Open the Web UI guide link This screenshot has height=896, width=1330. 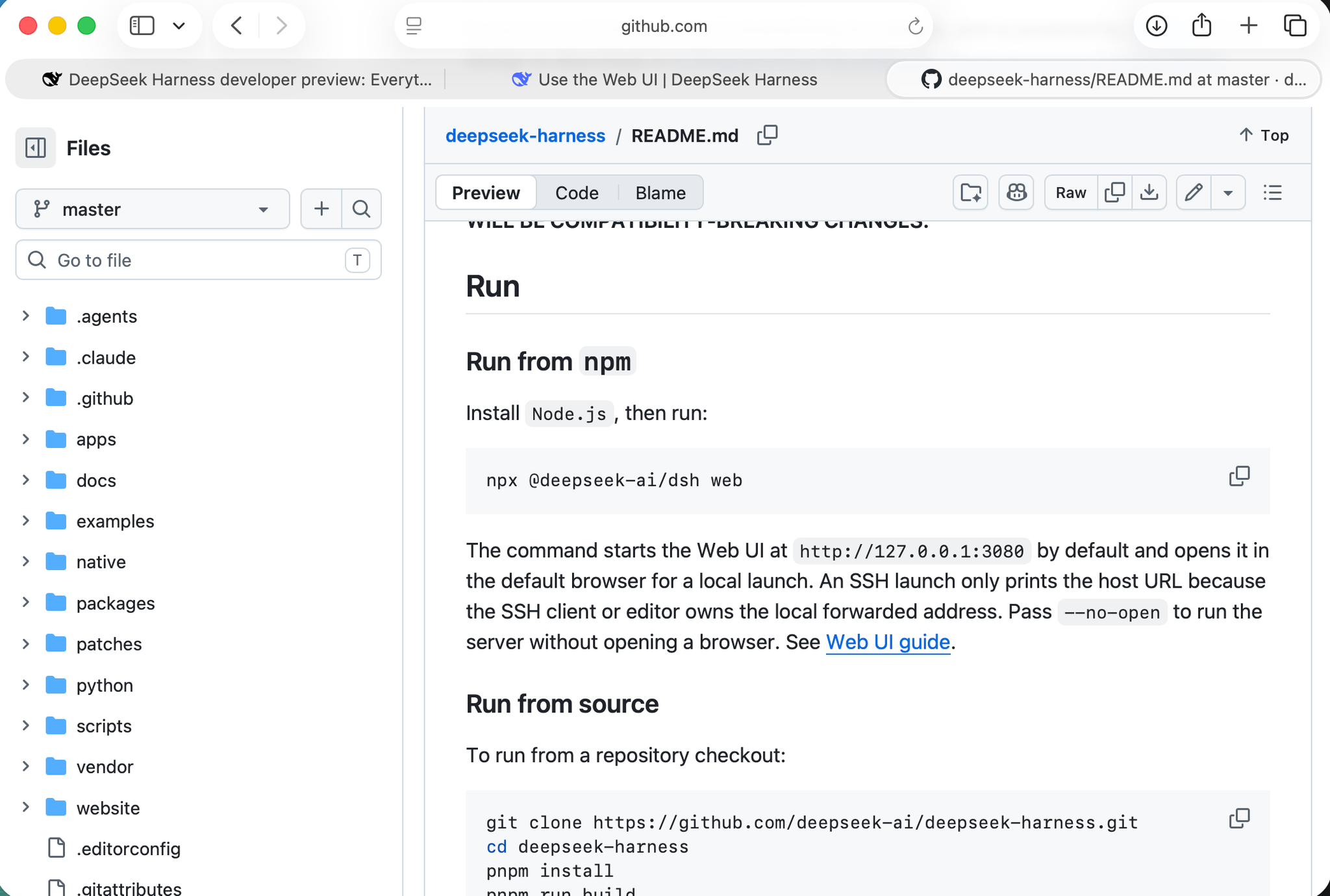tap(888, 642)
